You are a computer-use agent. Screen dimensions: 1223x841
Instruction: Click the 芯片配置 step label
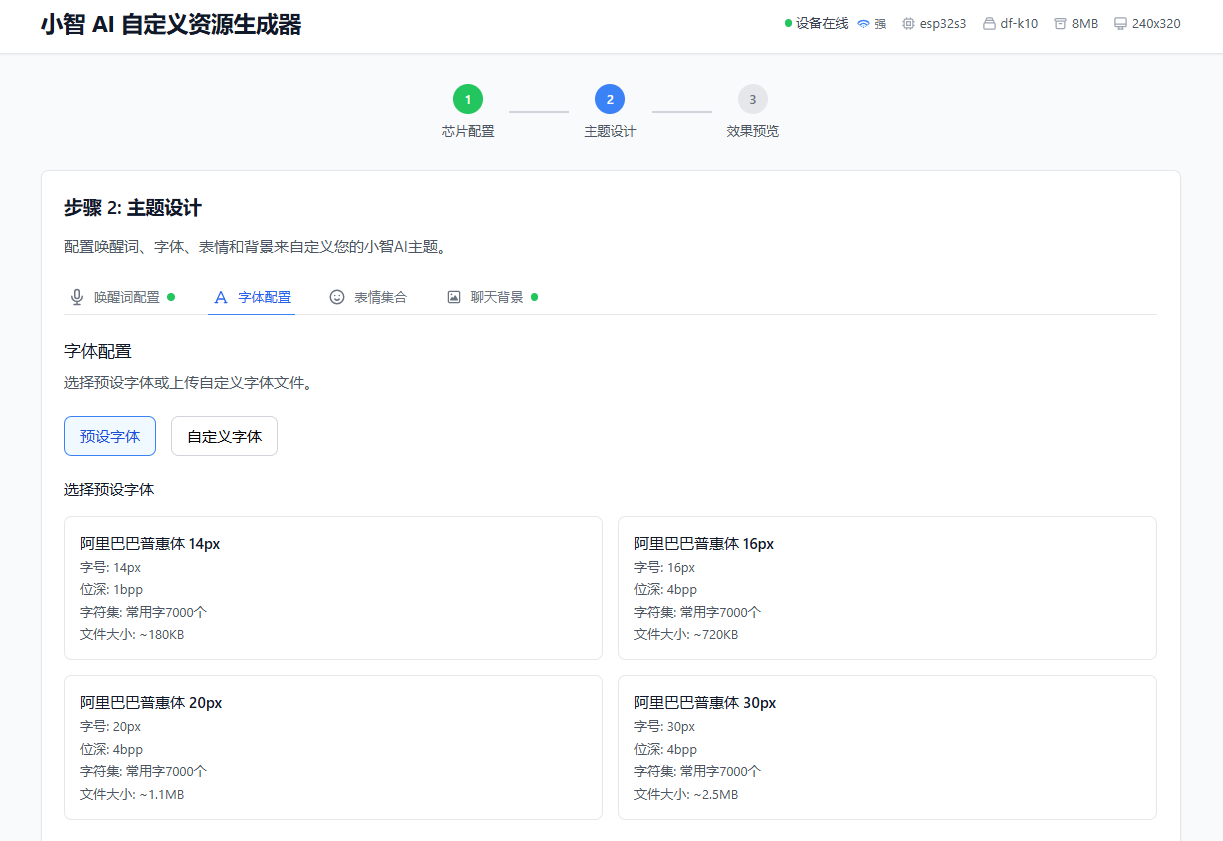(468, 131)
